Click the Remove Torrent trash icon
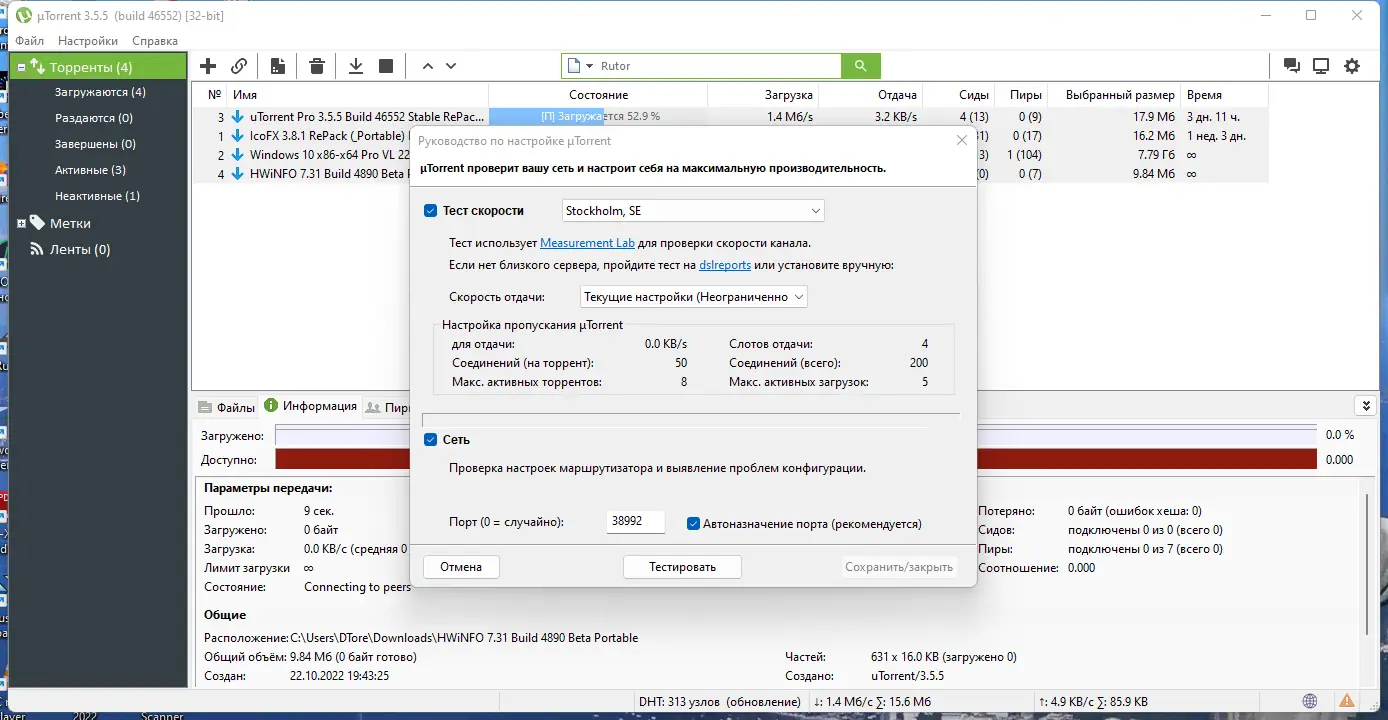Image resolution: width=1388 pixels, height=720 pixels. pos(317,66)
